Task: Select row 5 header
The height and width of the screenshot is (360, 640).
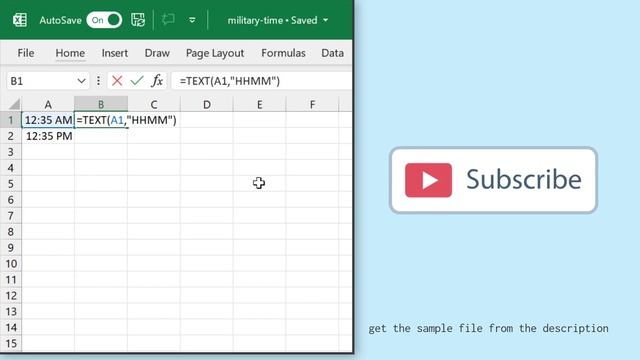Action: [x=11, y=184]
